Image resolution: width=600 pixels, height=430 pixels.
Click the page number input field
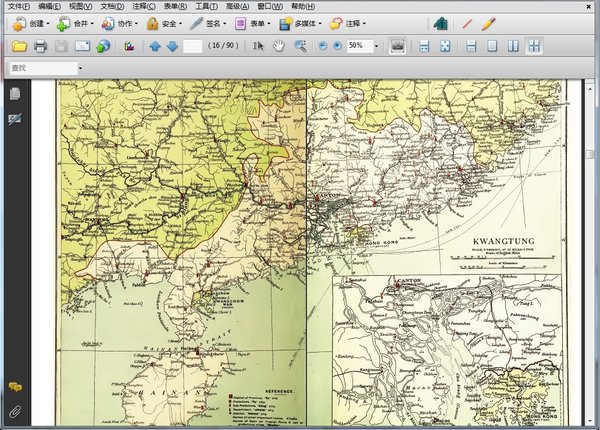pos(192,46)
